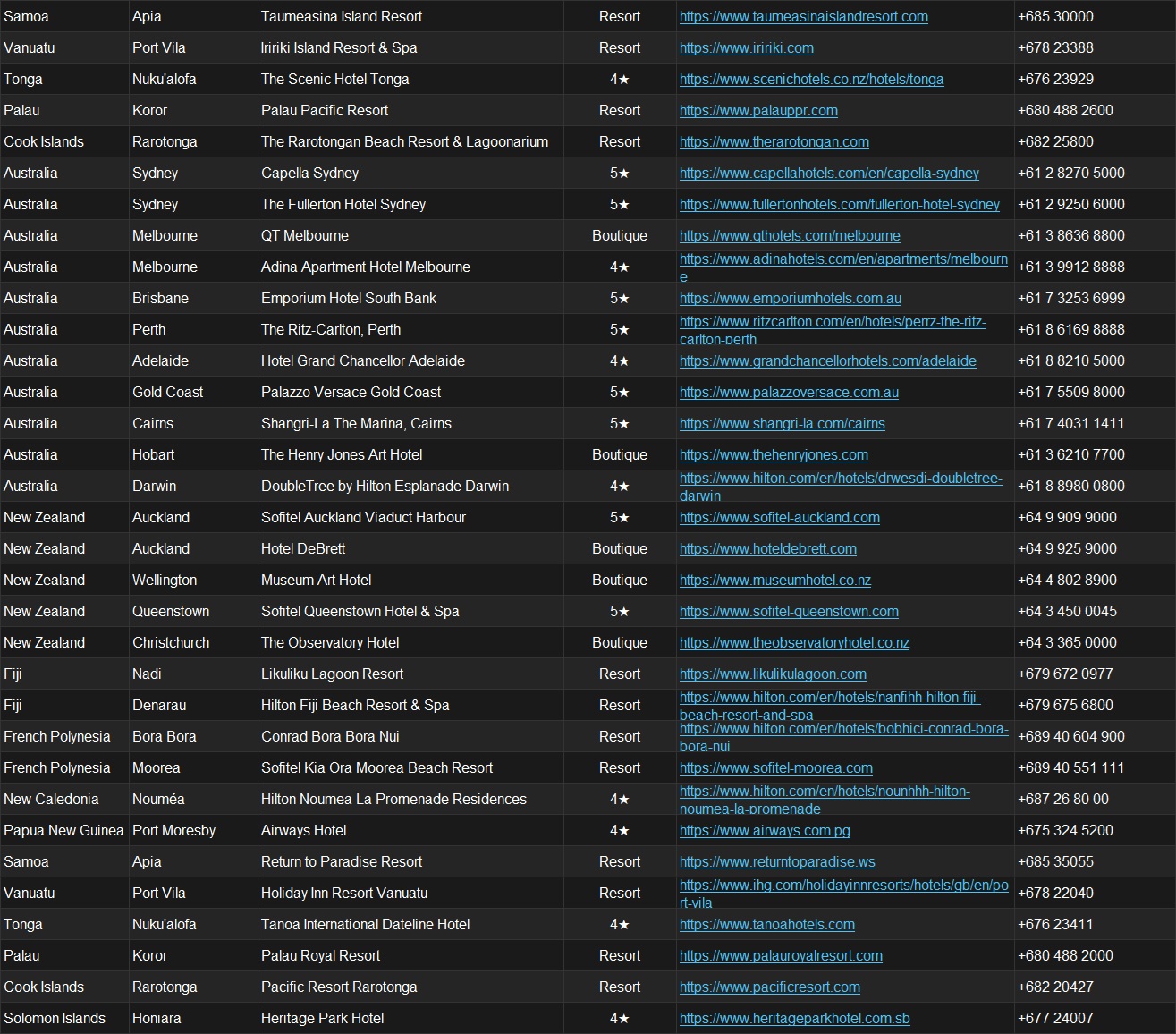Click the Nouméa city cell

[x=193, y=799]
